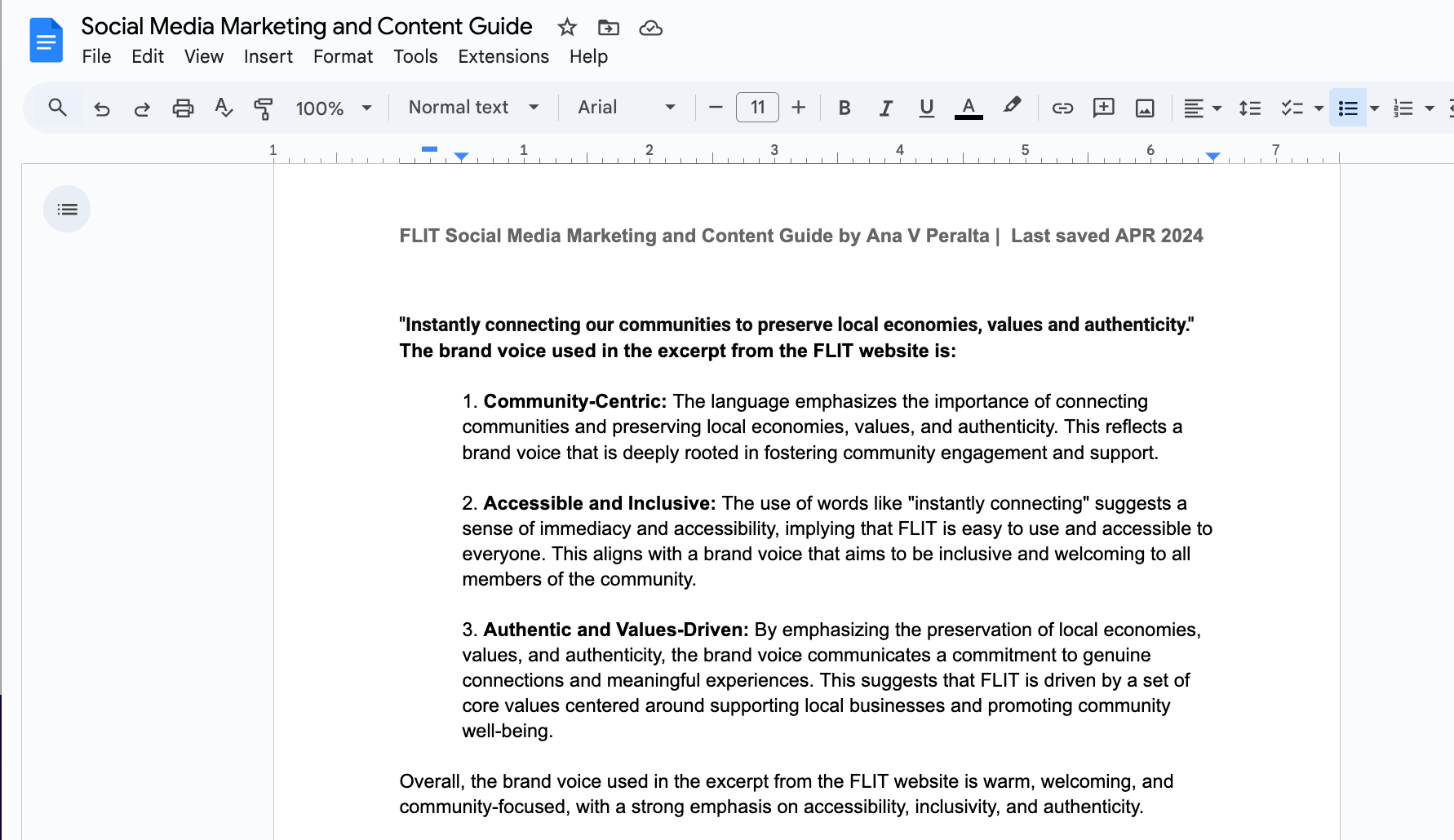This screenshot has height=840, width=1454.
Task: Increase the font size
Action: coord(799,108)
